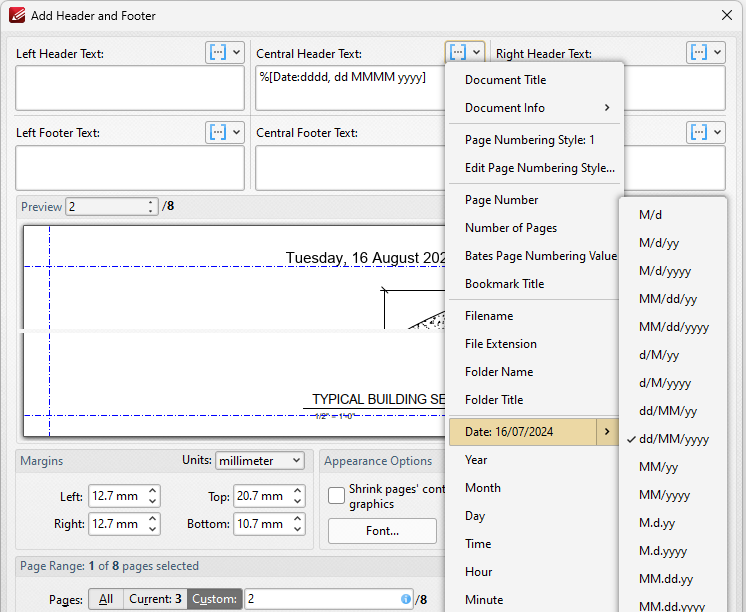Insert Bates Page Numbering Value macro
Image resolution: width=746 pixels, height=612 pixels.
pos(534,256)
